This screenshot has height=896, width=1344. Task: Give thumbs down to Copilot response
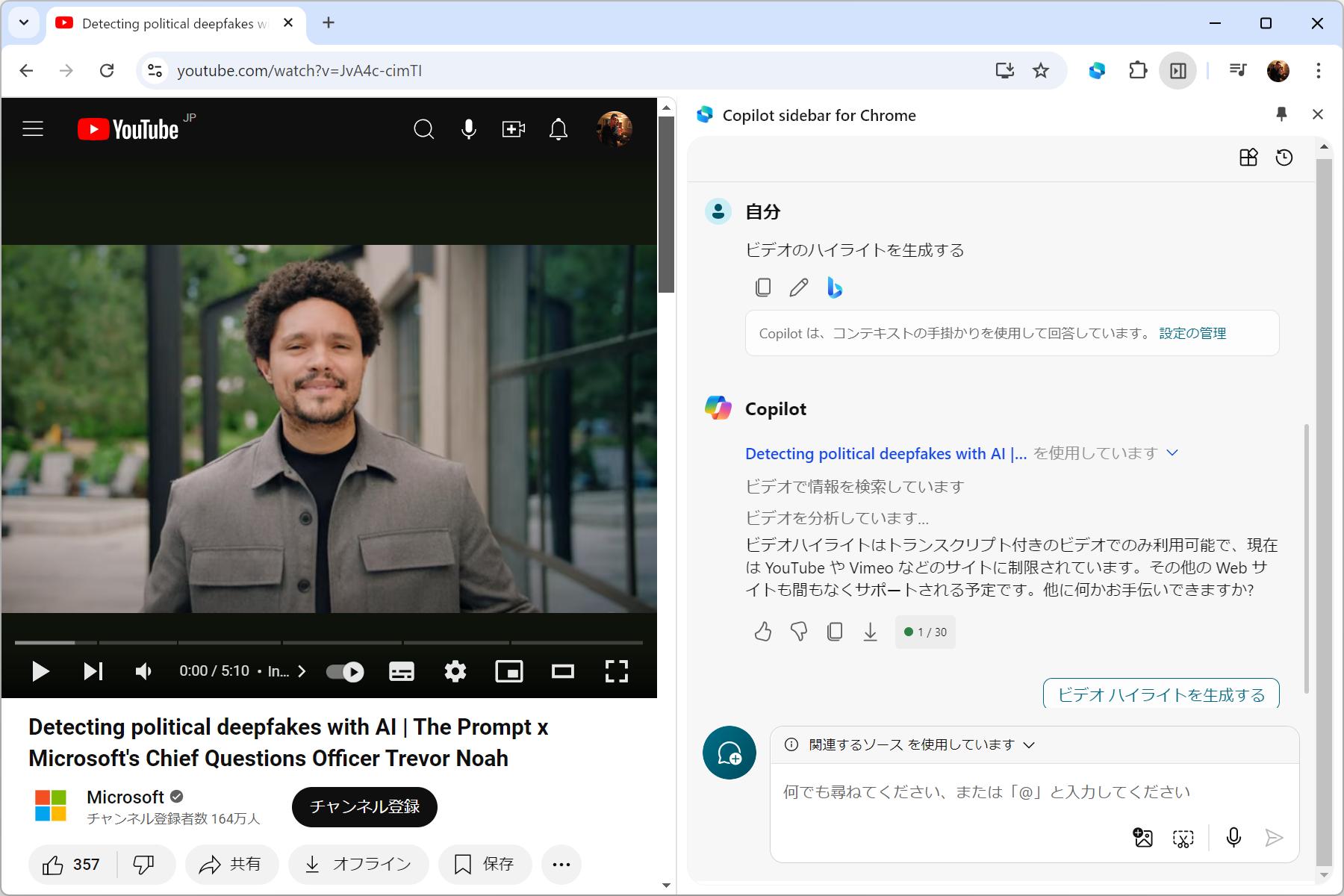pos(799,632)
